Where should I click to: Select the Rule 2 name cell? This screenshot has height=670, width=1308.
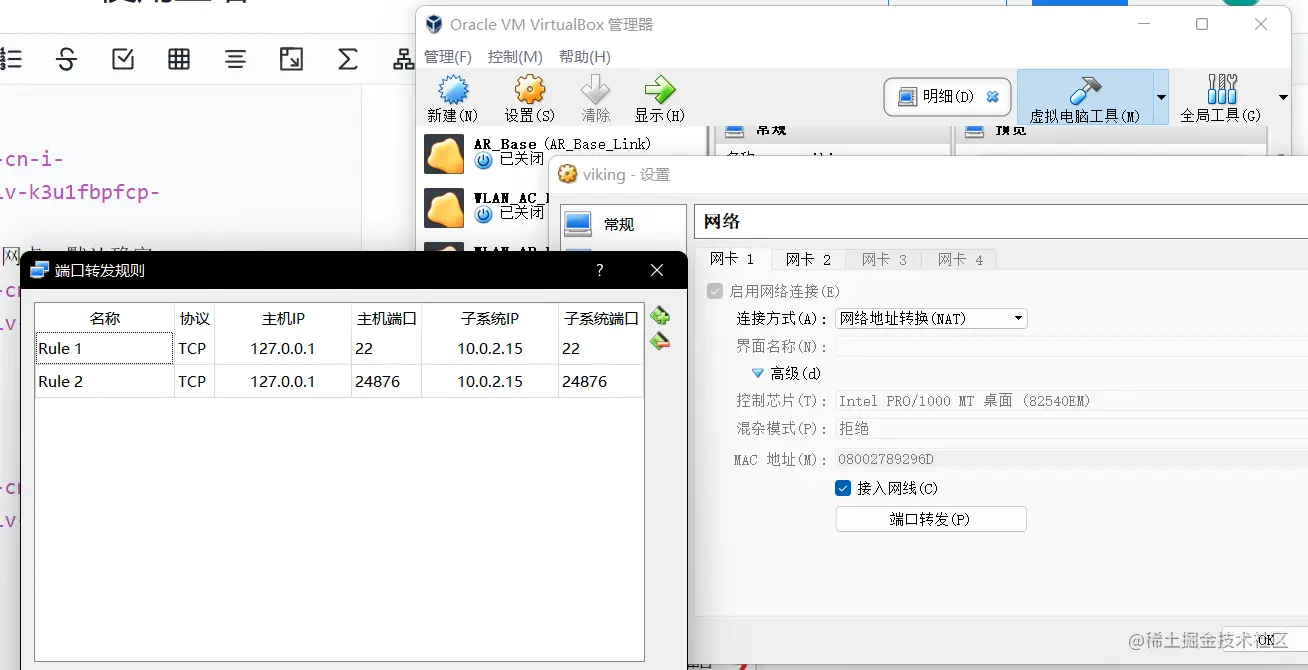coord(105,381)
